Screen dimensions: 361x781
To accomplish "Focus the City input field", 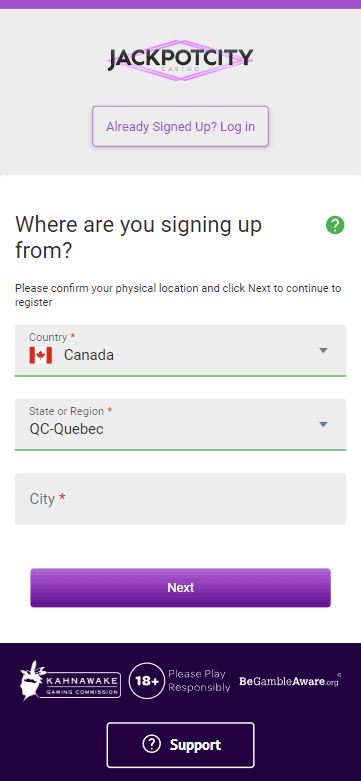I will [x=180, y=499].
